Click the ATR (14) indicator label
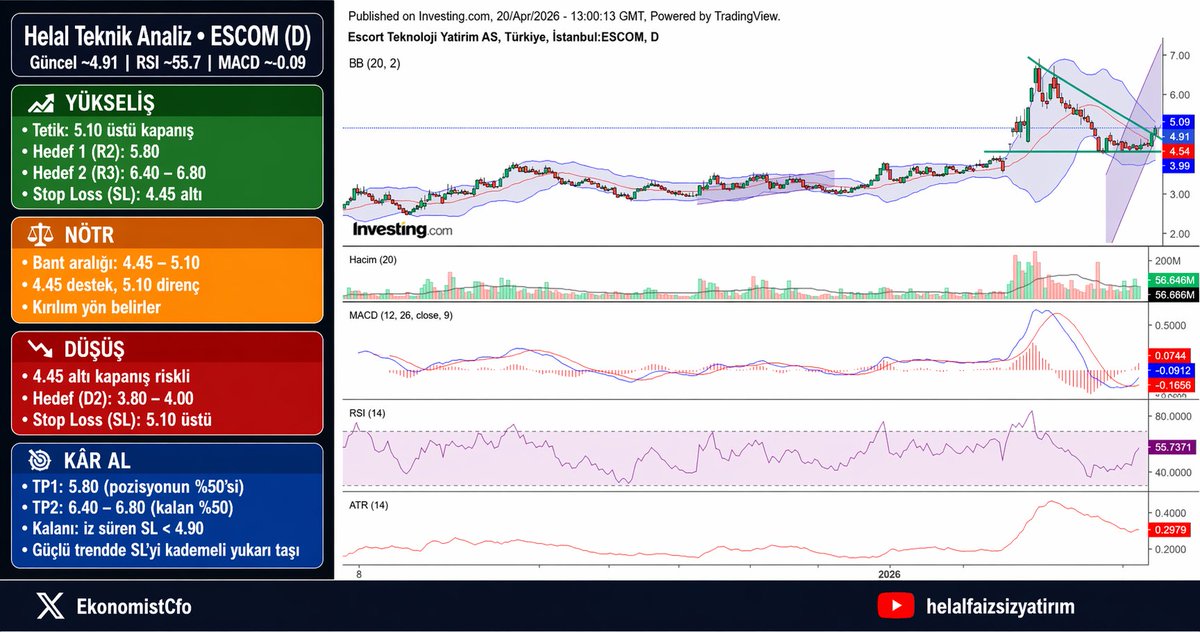 [368, 504]
